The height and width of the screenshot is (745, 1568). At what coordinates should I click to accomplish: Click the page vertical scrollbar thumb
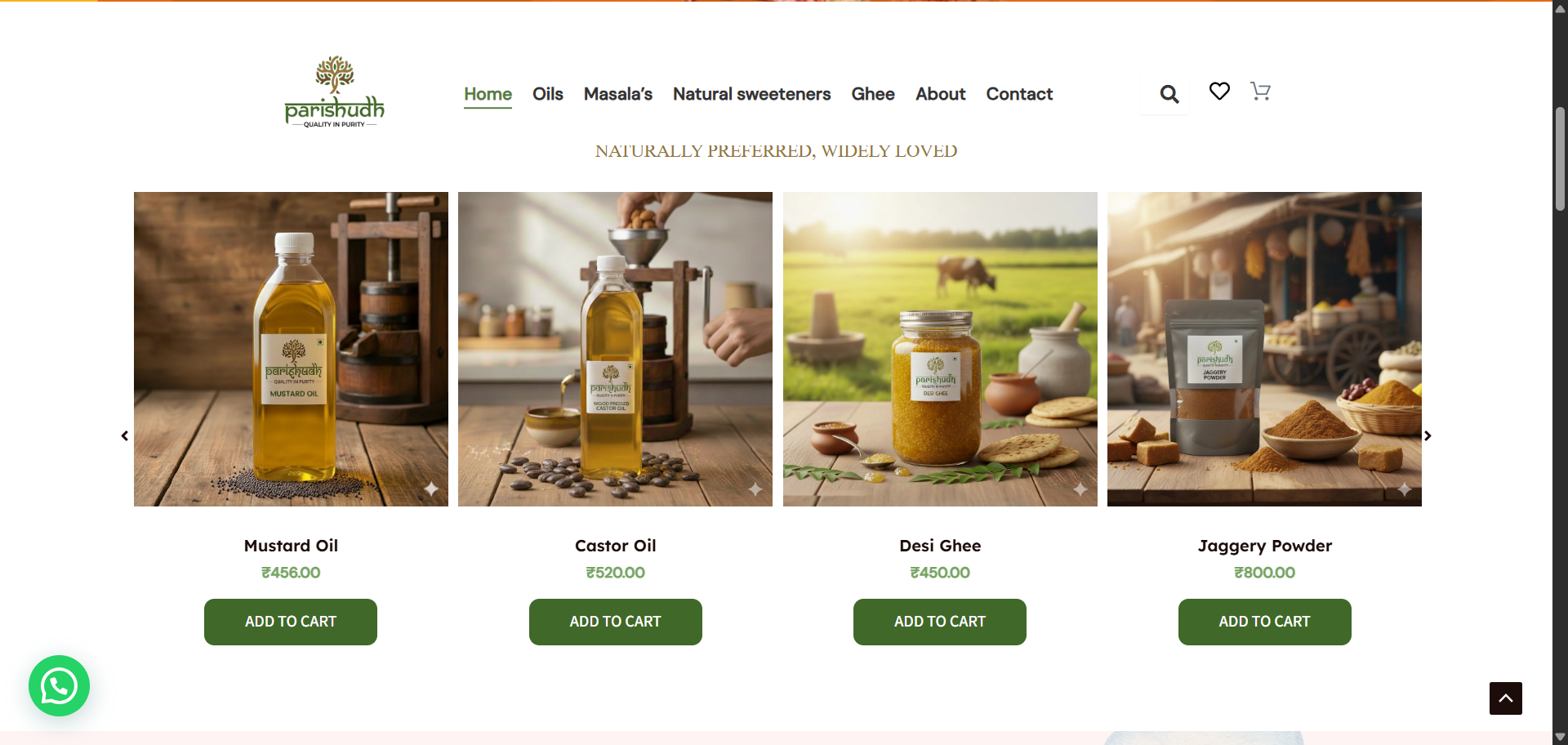point(1560,159)
